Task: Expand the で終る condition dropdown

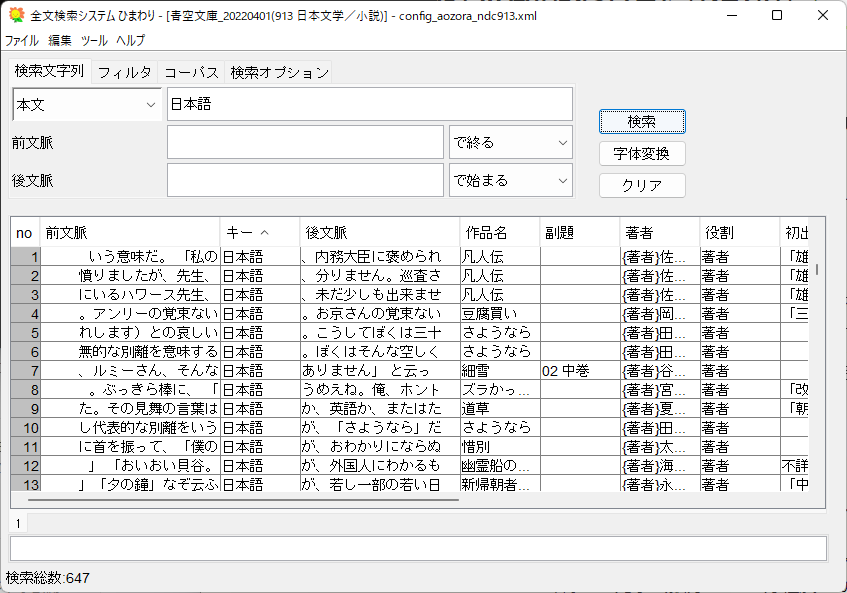Action: coord(510,142)
